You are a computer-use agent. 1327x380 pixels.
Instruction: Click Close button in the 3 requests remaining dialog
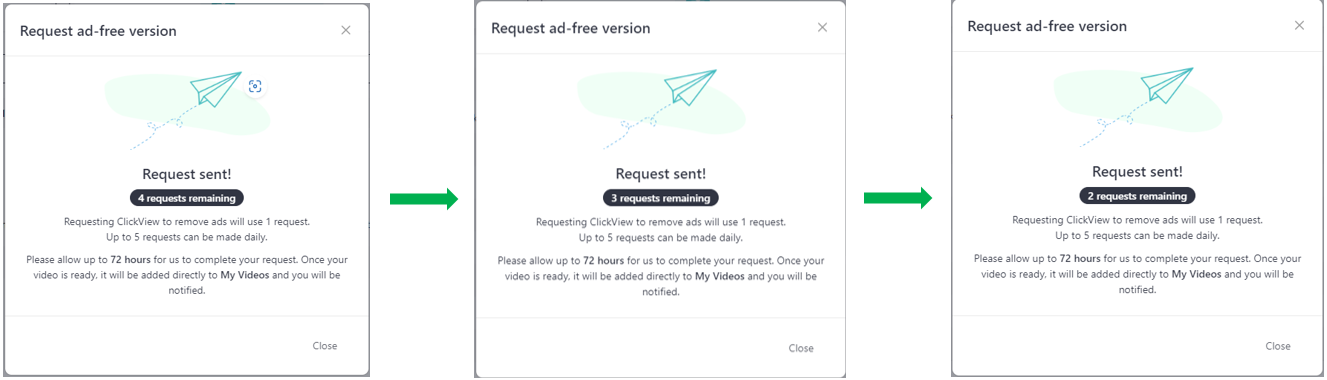[x=801, y=348]
